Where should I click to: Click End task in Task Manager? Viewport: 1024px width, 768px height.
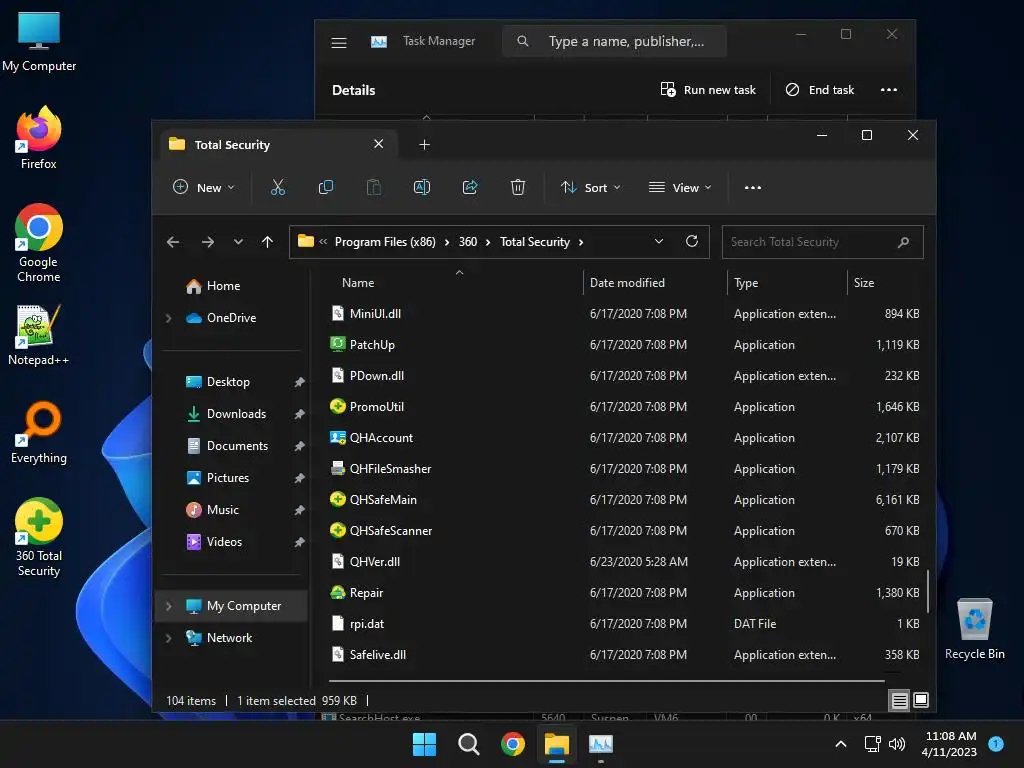(x=820, y=89)
